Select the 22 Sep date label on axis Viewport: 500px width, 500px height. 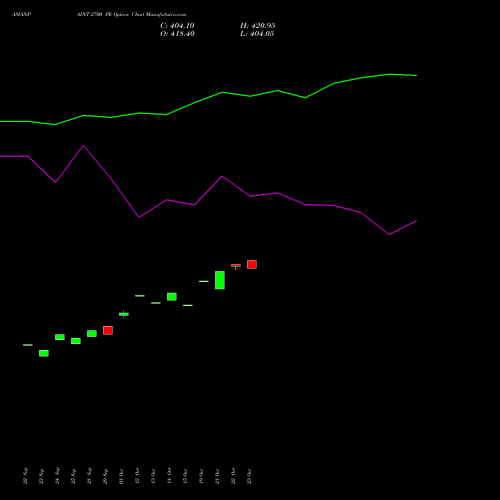pyautogui.click(x=25, y=476)
